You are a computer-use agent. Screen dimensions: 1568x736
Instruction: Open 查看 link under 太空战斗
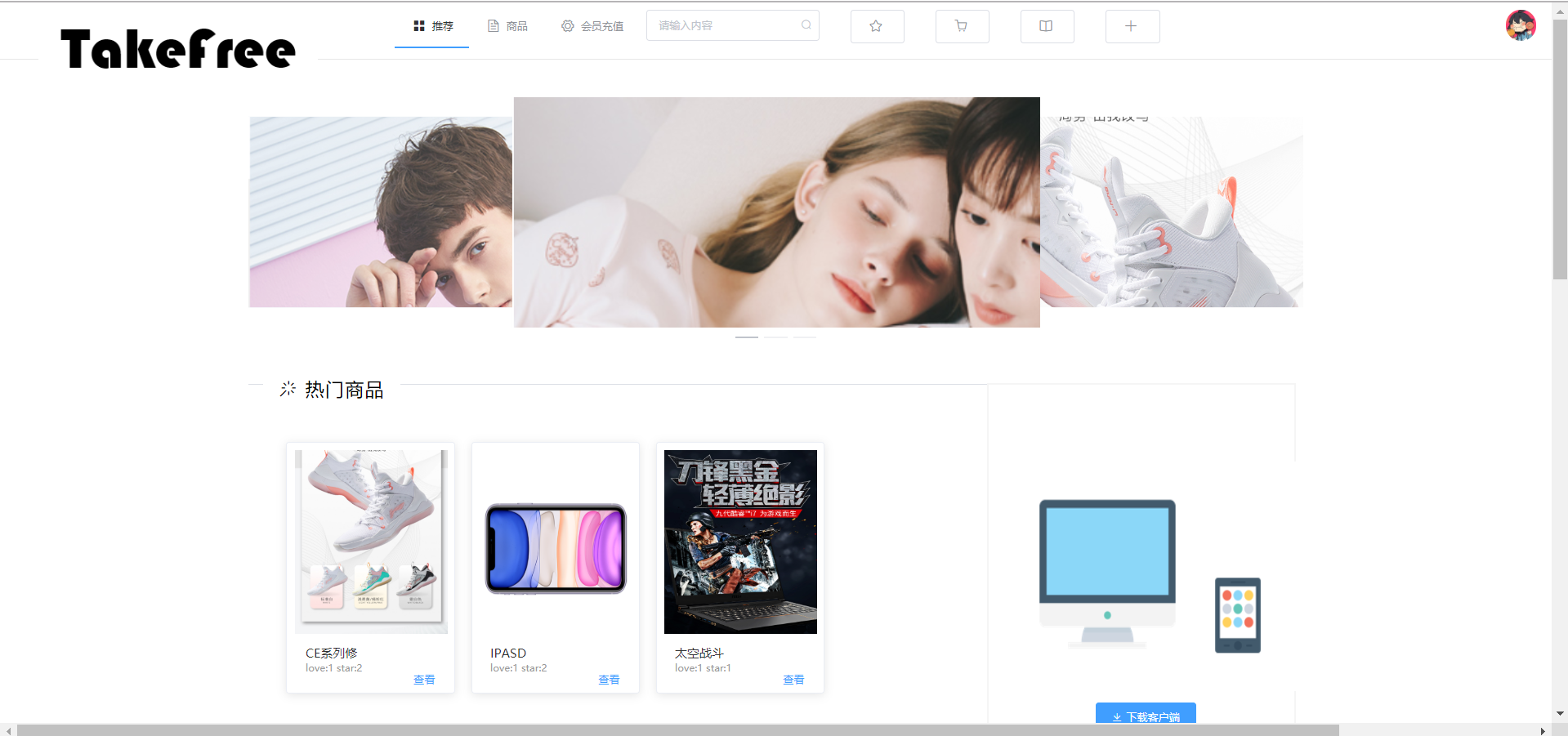793,679
